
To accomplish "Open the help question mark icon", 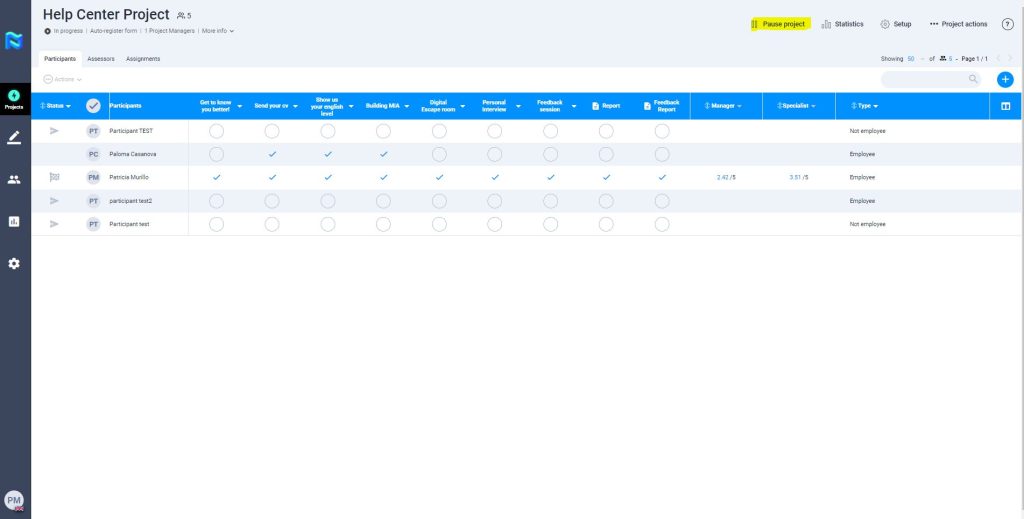I will point(1007,24).
